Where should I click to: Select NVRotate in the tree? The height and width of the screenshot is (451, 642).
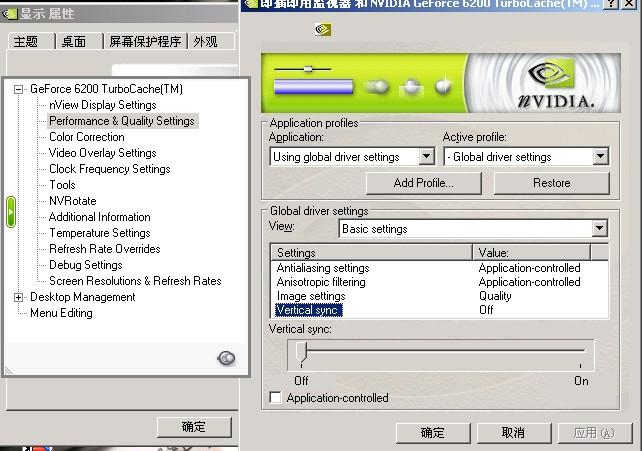[x=73, y=201]
